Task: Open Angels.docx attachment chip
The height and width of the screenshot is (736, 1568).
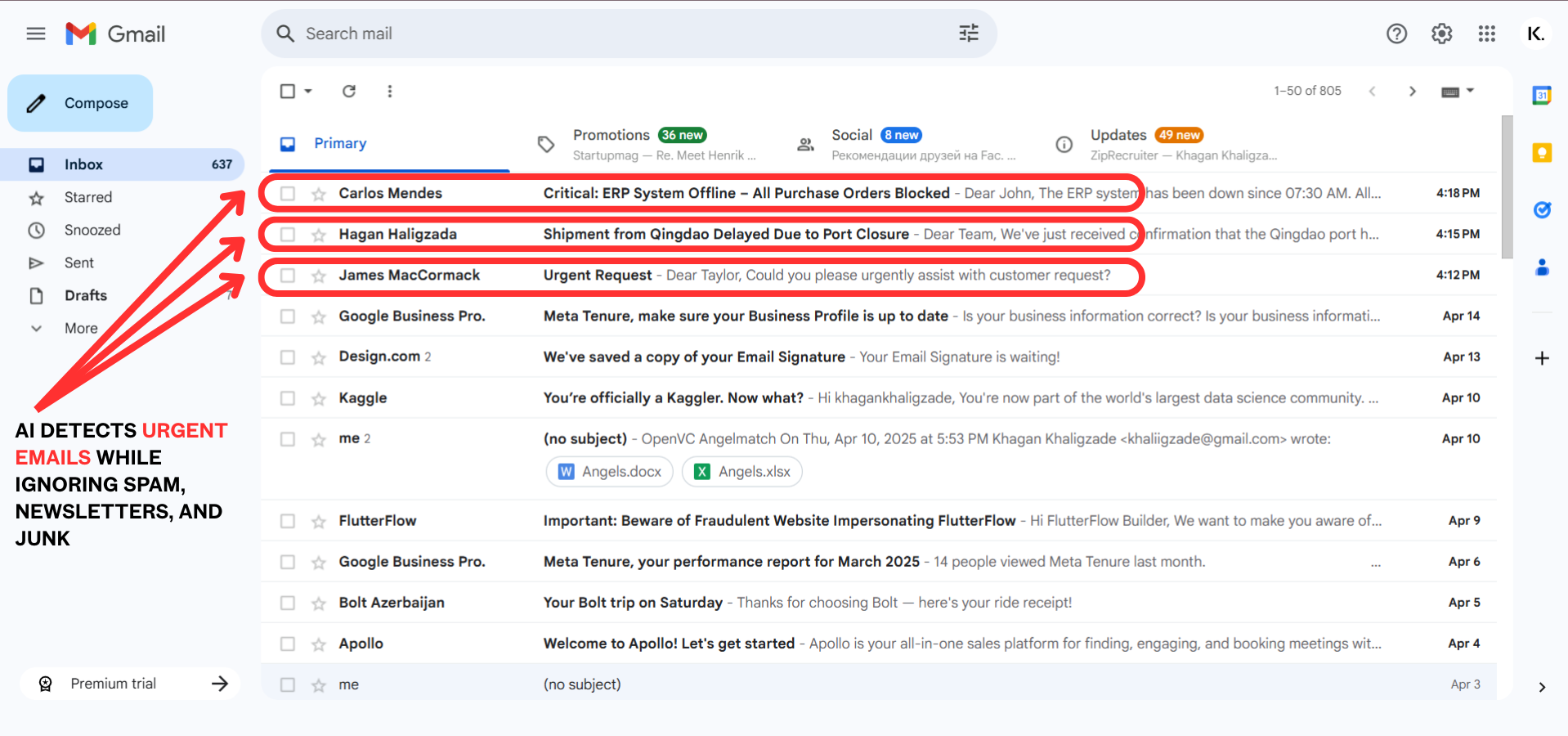Action: click(x=610, y=472)
